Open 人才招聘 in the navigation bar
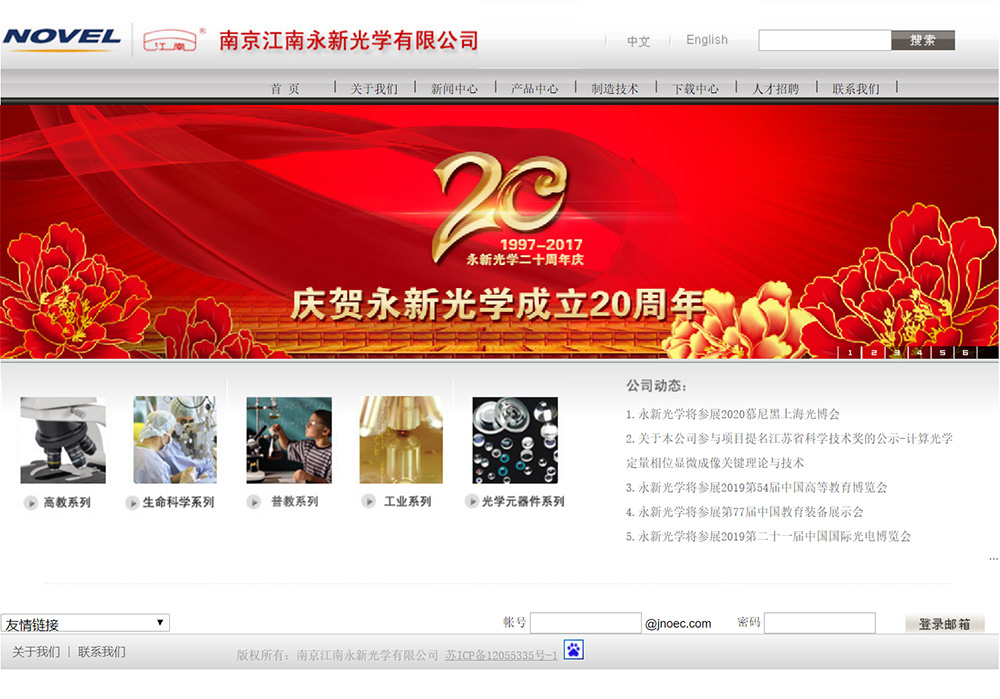The height and width of the screenshot is (699, 1000). [x=776, y=89]
